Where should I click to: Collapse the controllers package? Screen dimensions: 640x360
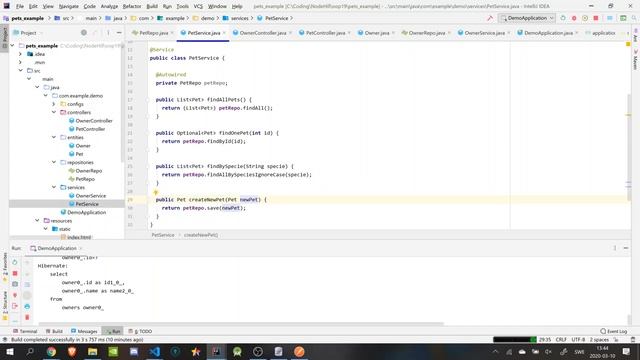click(x=54, y=112)
